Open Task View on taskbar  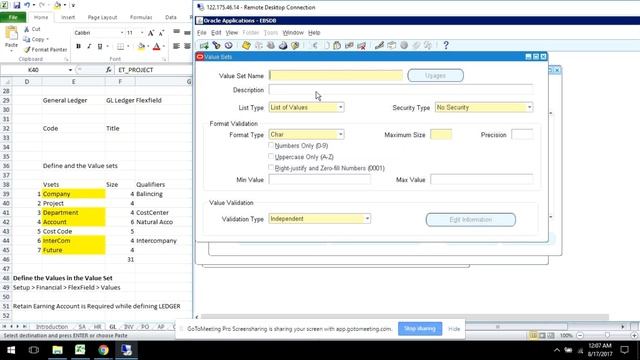(34, 350)
